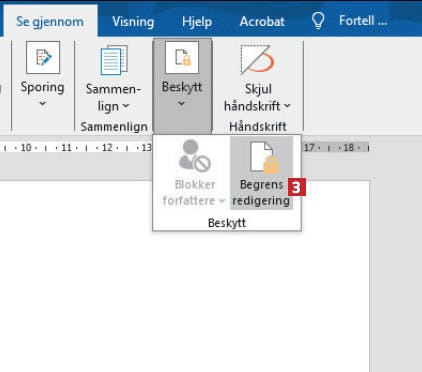Image resolution: width=422 pixels, height=372 pixels.
Task: Expand the Sporing dropdown arrow
Action: [42, 104]
